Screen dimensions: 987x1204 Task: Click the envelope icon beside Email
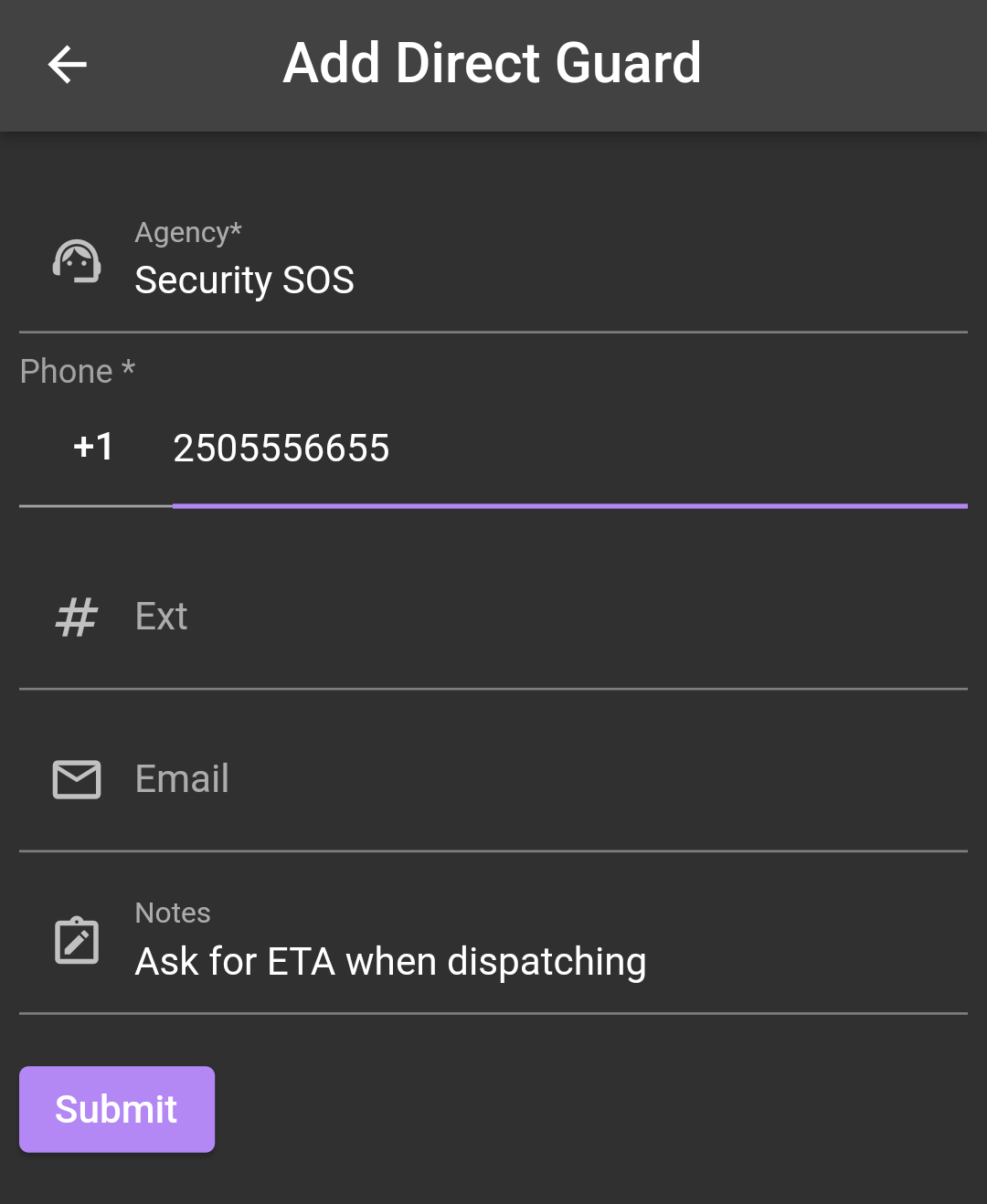[77, 779]
